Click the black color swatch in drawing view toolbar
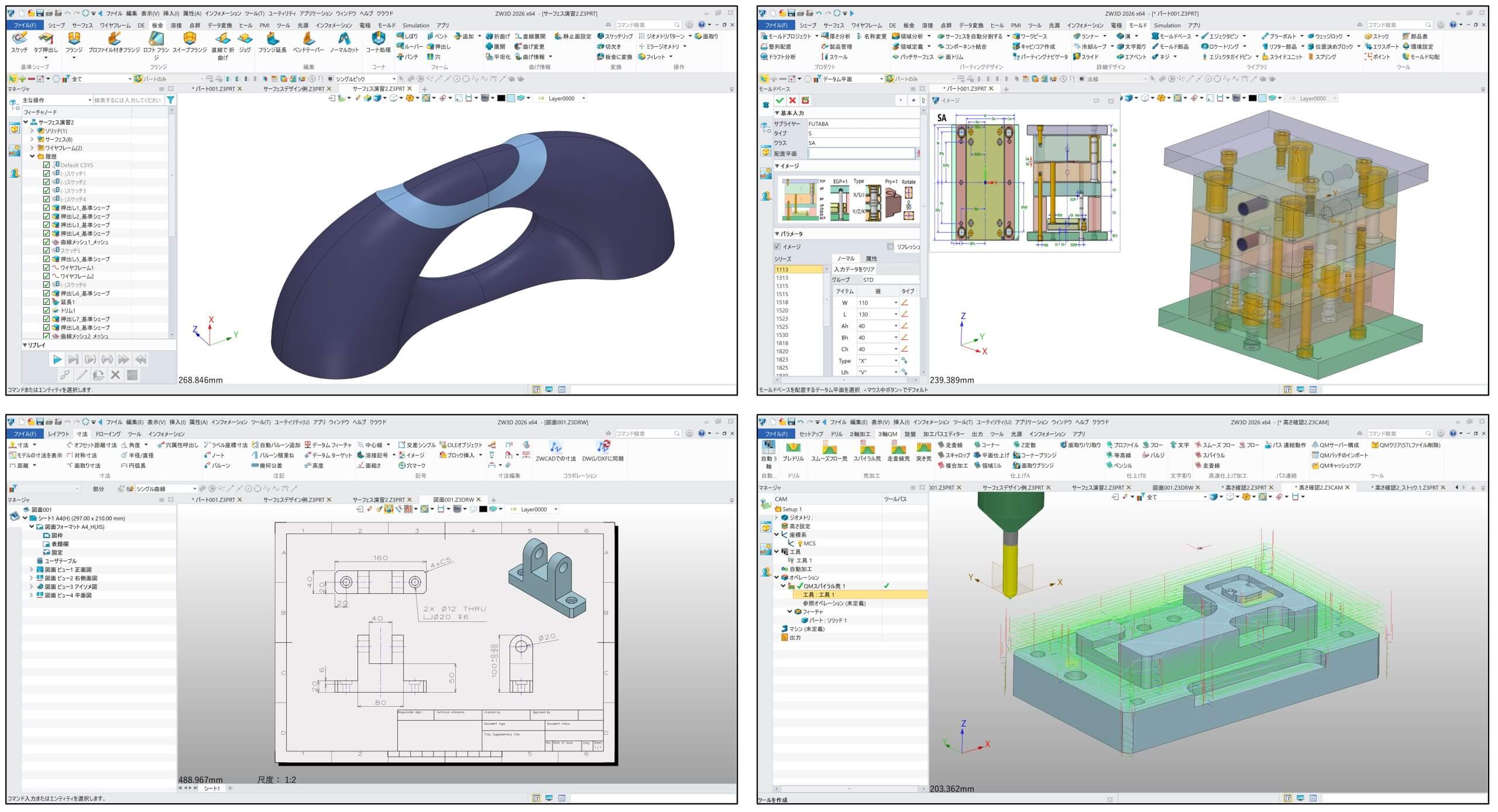The height and width of the screenshot is (812, 1498). pos(483,509)
